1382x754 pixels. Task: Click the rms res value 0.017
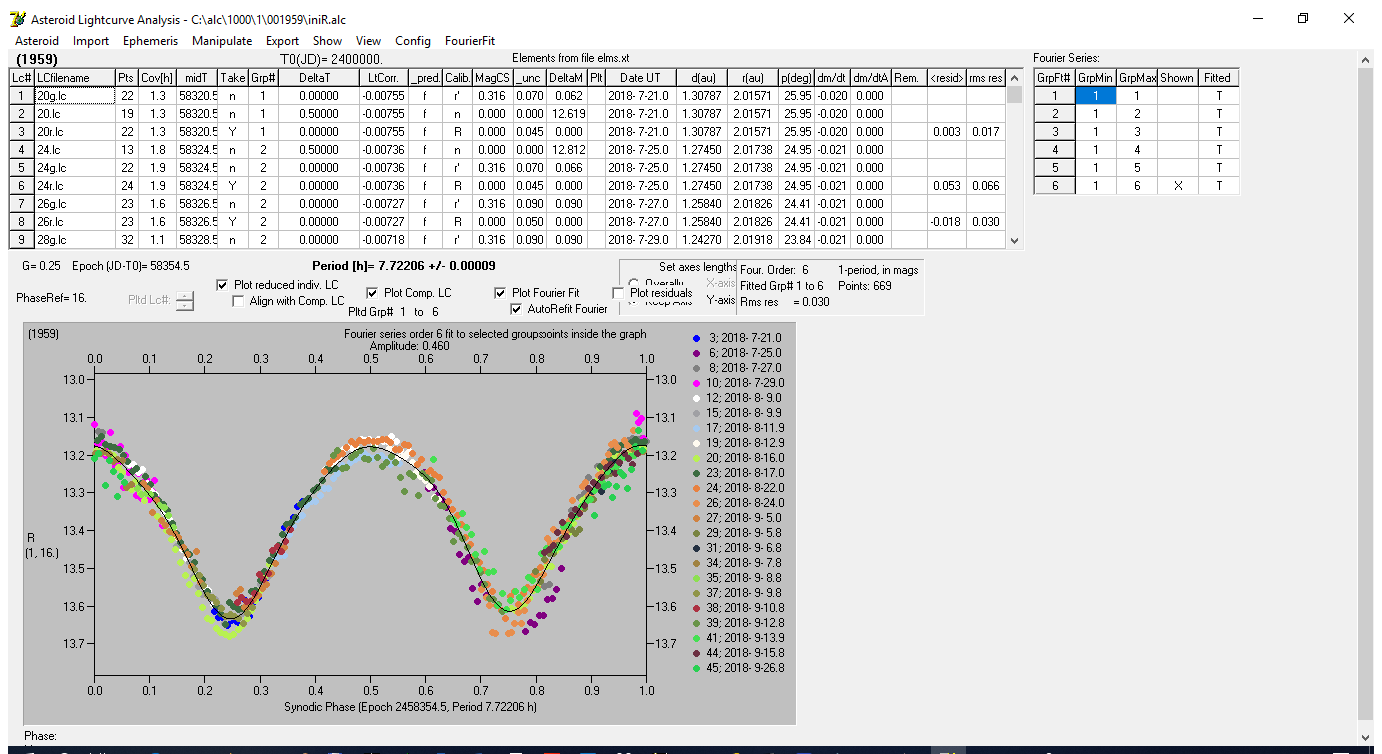[x=986, y=132]
